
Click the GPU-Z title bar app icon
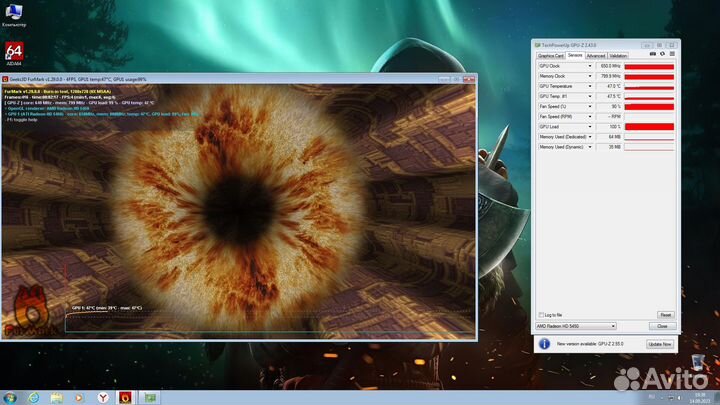coord(537,45)
